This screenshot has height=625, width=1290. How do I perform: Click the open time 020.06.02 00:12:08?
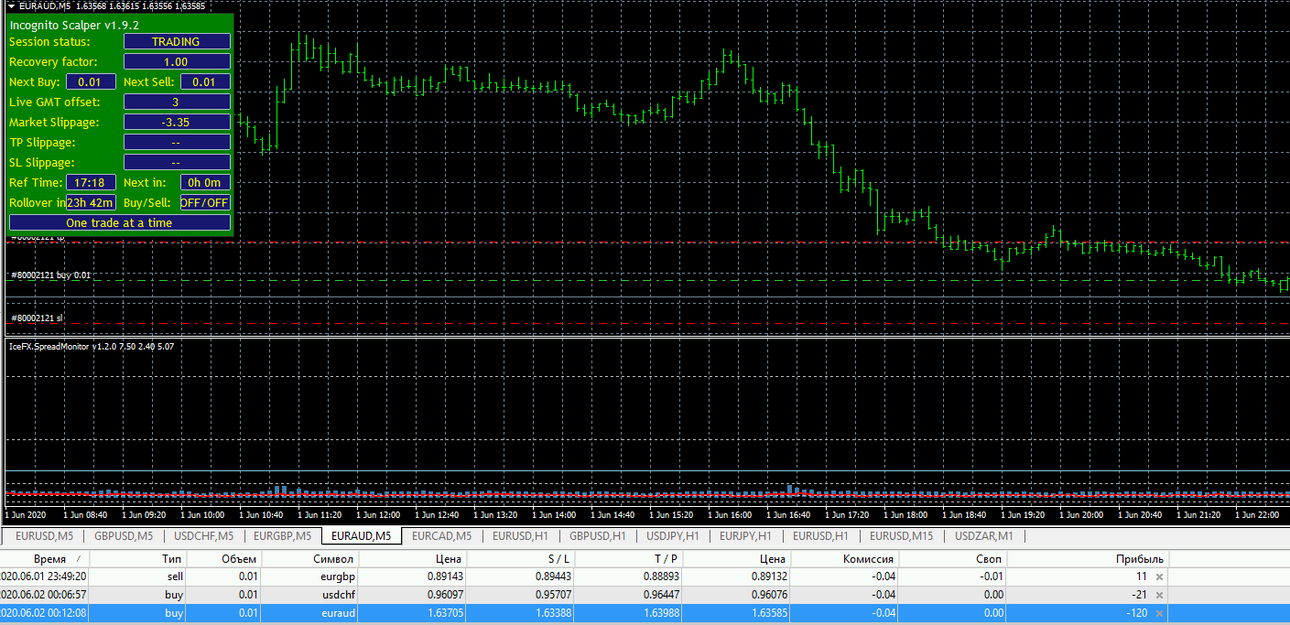click(43, 613)
